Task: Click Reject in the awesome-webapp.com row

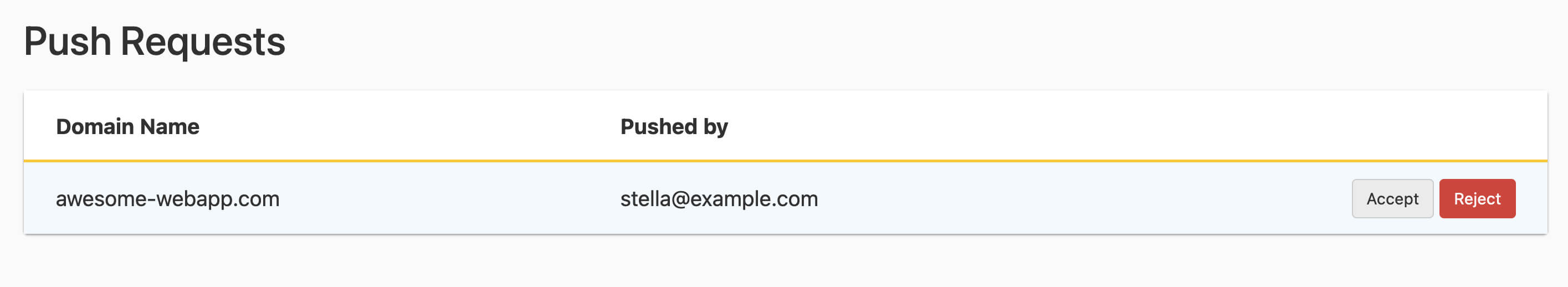Action: click(x=1477, y=199)
